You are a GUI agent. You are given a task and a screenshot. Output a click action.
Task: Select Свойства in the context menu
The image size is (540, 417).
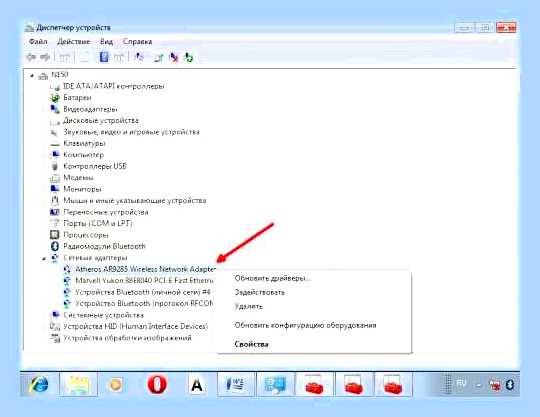pyautogui.click(x=251, y=344)
